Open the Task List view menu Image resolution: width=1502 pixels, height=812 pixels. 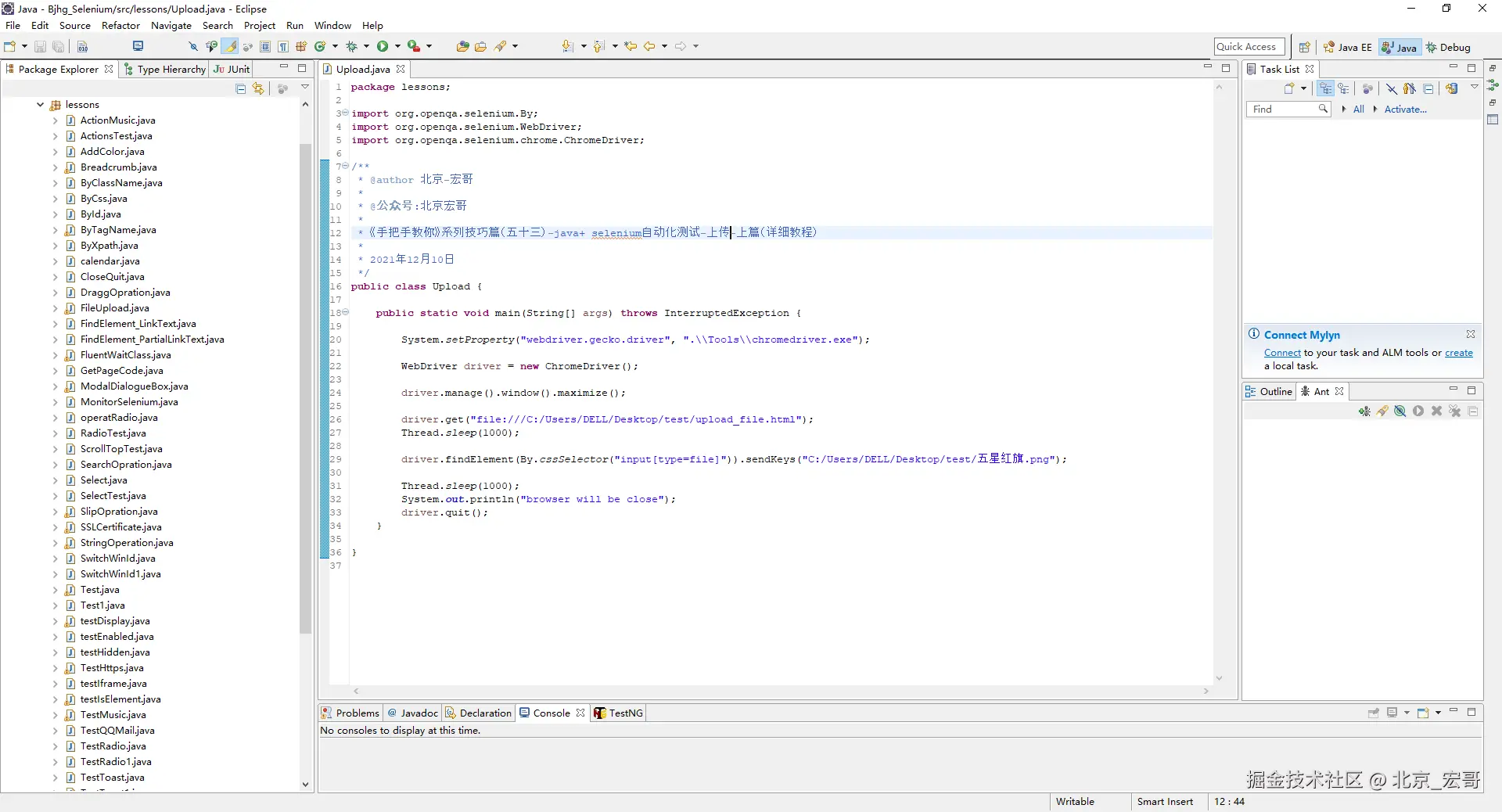click(x=1475, y=88)
